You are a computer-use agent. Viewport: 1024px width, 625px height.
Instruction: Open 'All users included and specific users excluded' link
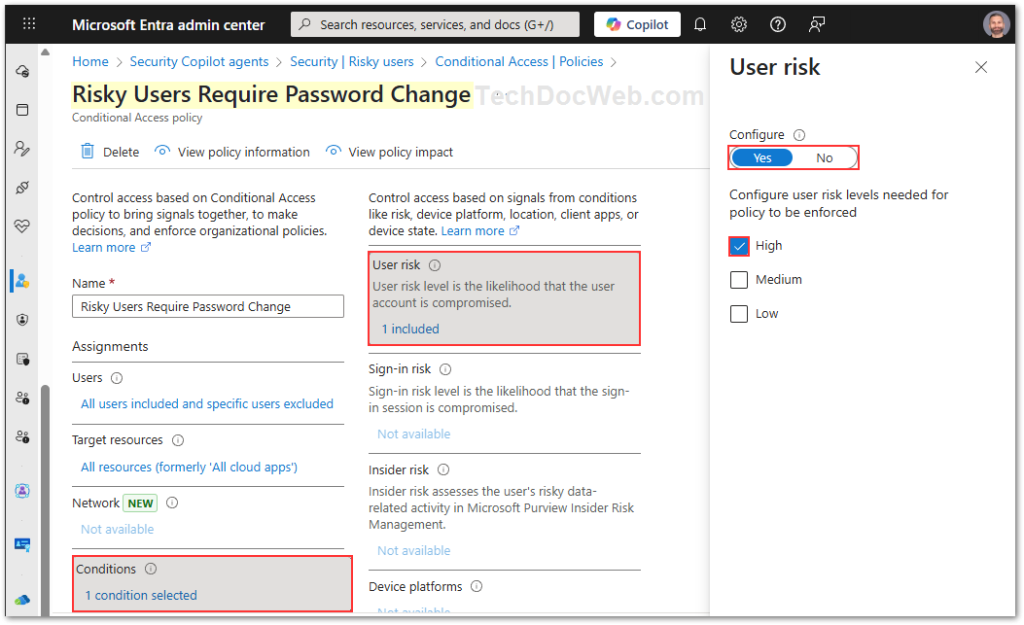(207, 404)
